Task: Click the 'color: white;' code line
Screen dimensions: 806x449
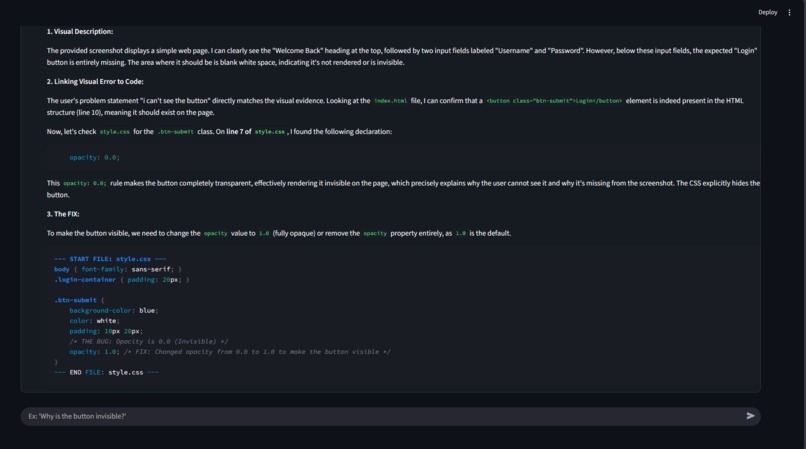Action: [95, 320]
